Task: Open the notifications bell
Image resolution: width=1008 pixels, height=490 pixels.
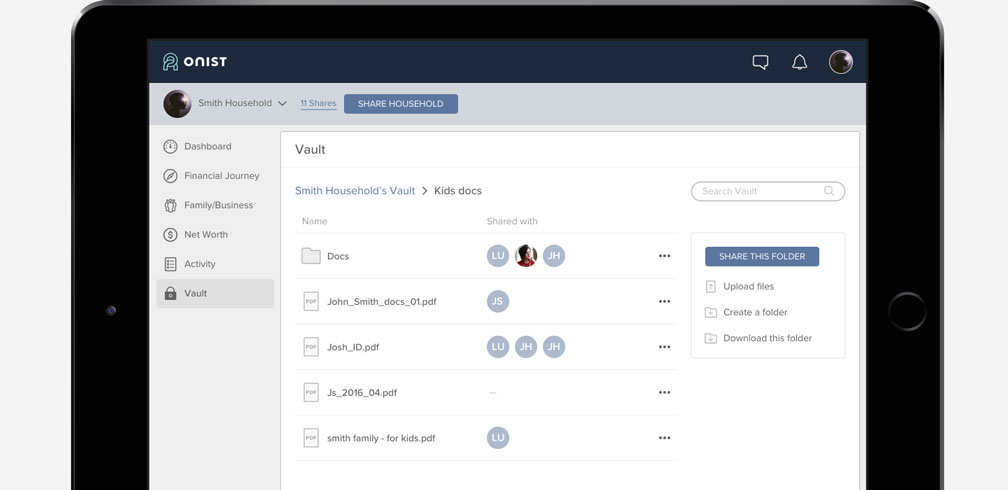Action: pos(799,62)
